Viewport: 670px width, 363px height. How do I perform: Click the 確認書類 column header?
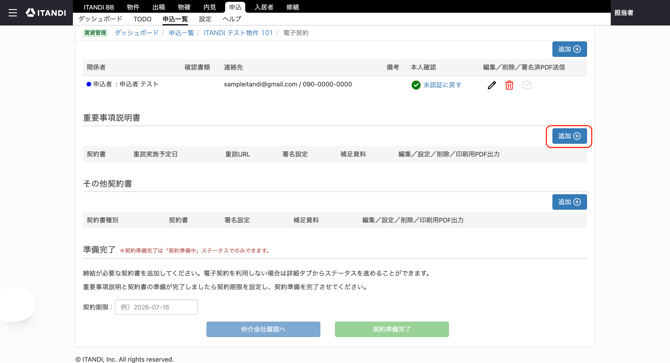197,67
